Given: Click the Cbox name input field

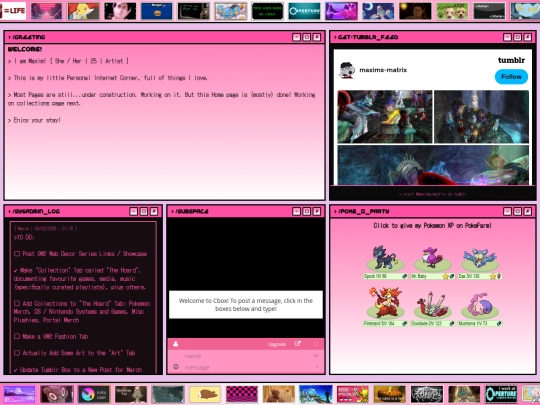Looking at the screenshot, I should tap(246, 356).
